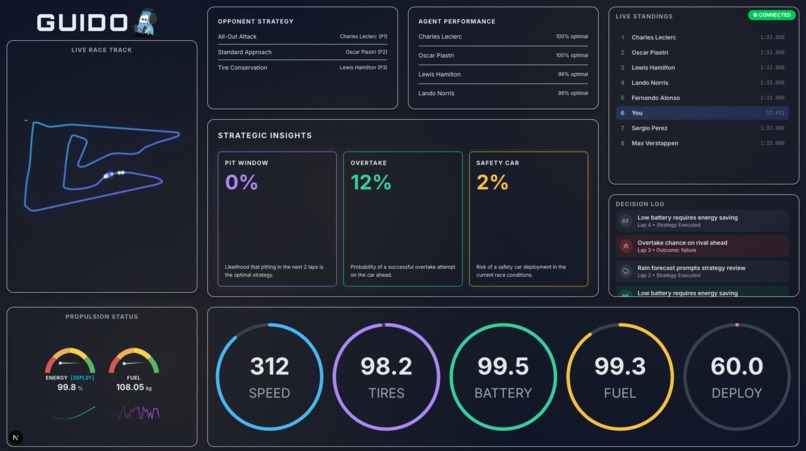Screen dimensions: 806x451
Task: Click the OPPONENT STRATEGY heading
Action: click(255, 22)
